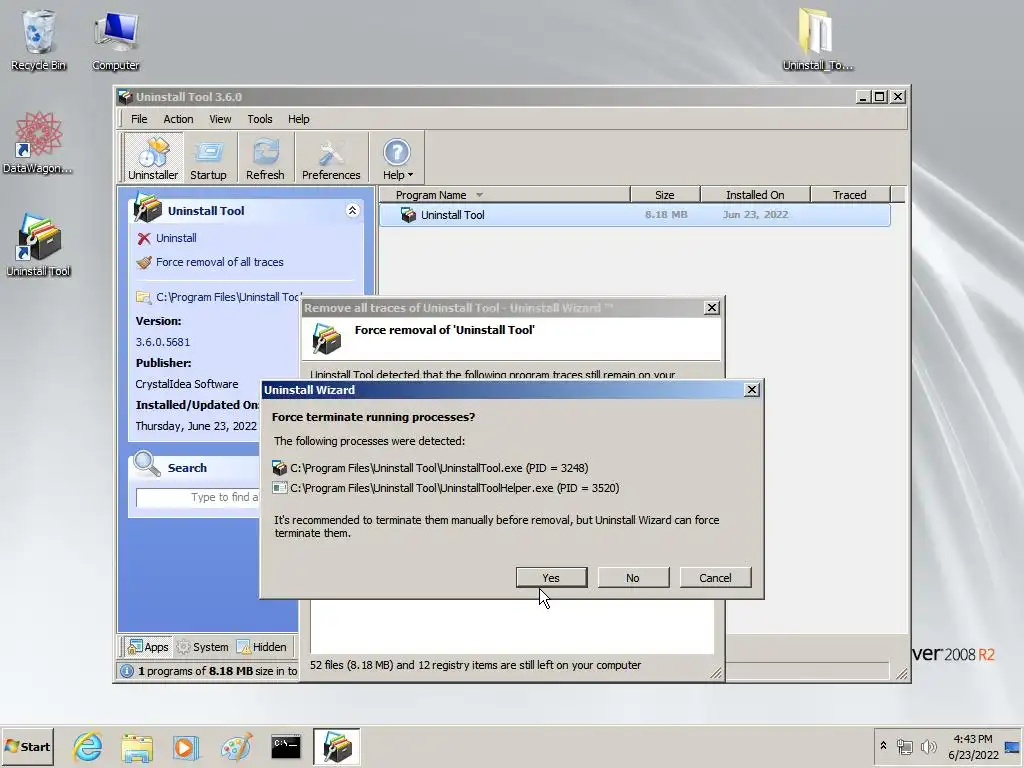
Task: Click Yes to force terminate processes
Action: pyautogui.click(x=551, y=577)
